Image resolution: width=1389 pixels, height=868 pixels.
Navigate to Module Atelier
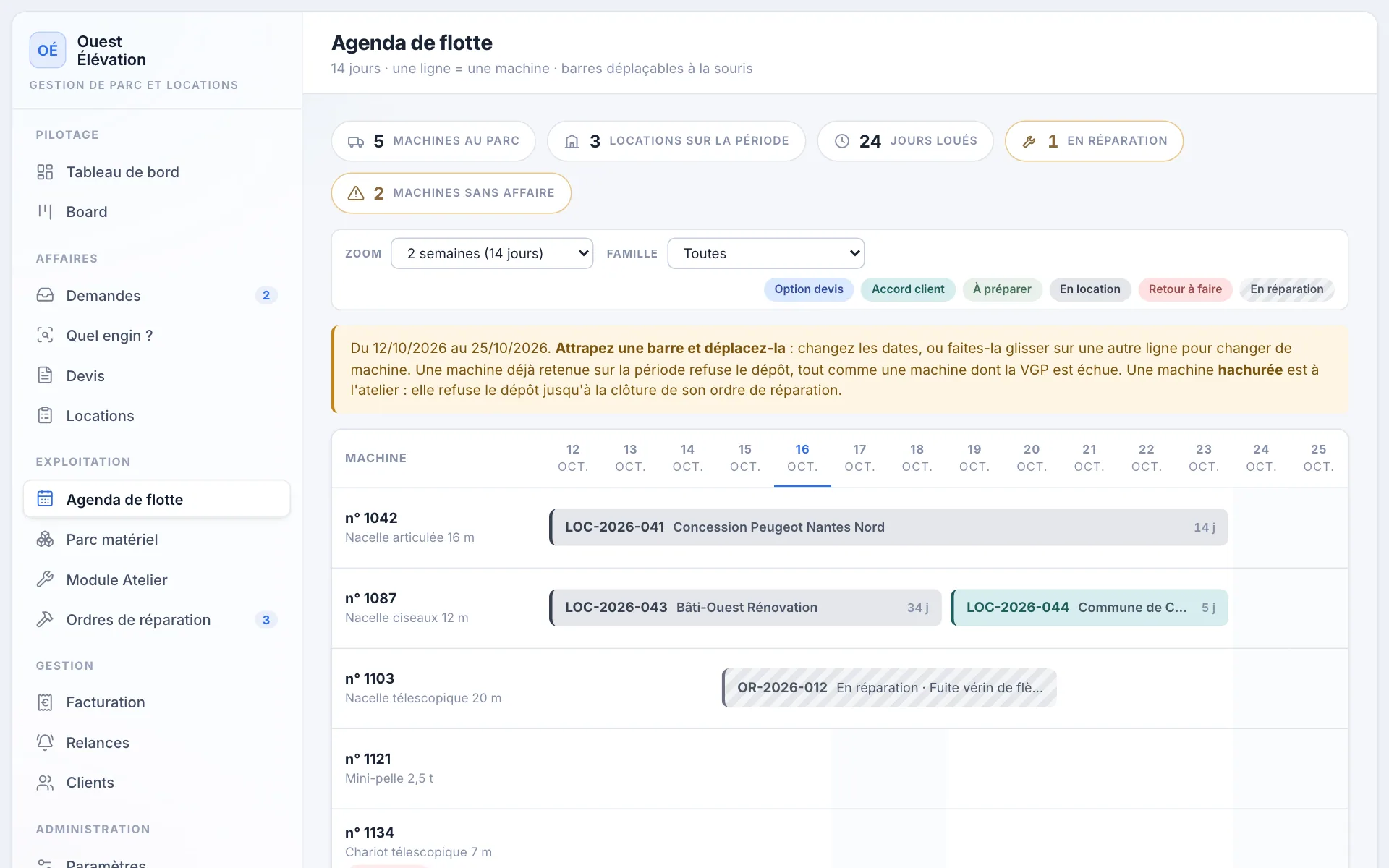coord(157,579)
